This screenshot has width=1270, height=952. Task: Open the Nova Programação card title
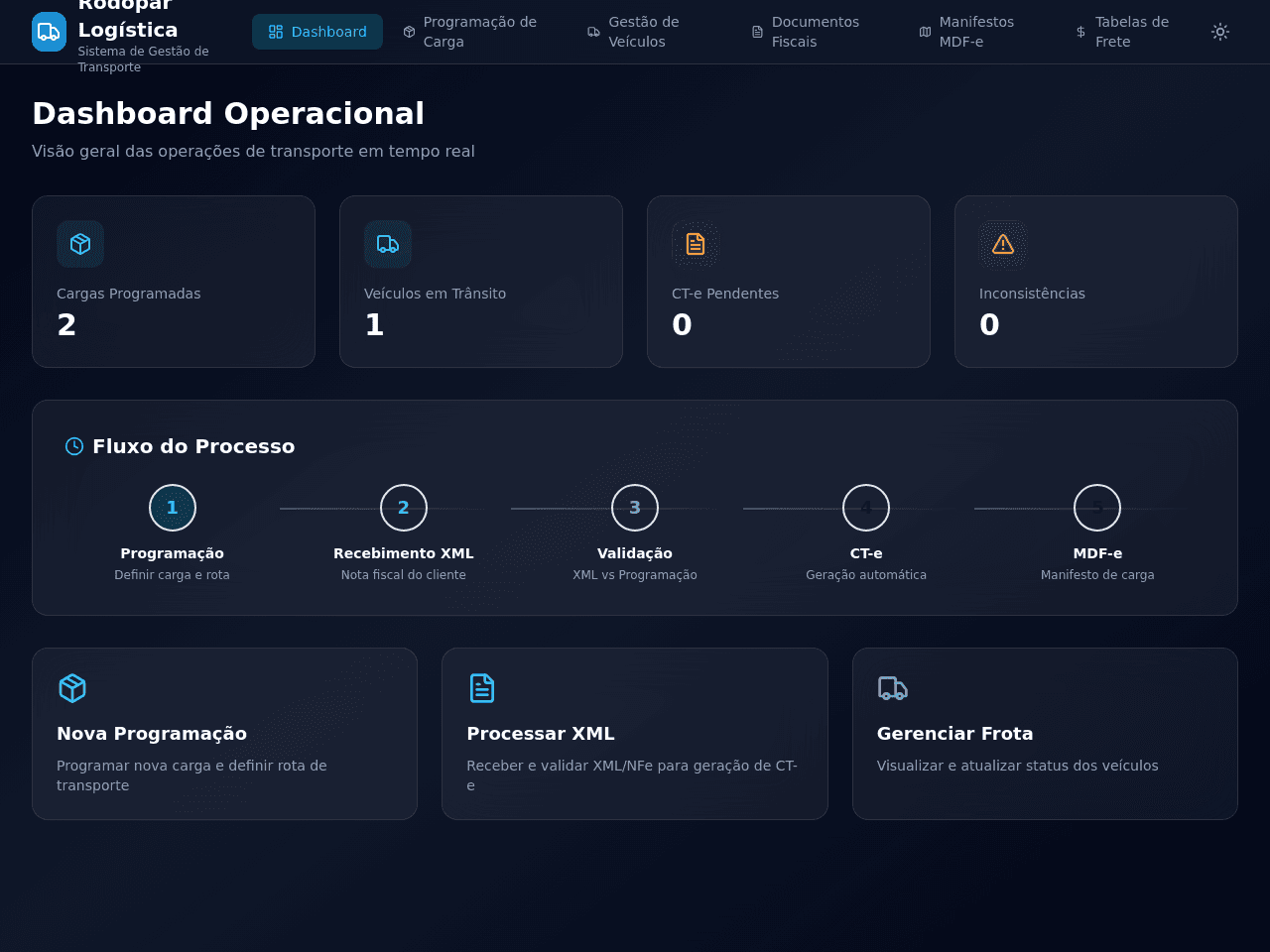pyautogui.click(x=152, y=734)
